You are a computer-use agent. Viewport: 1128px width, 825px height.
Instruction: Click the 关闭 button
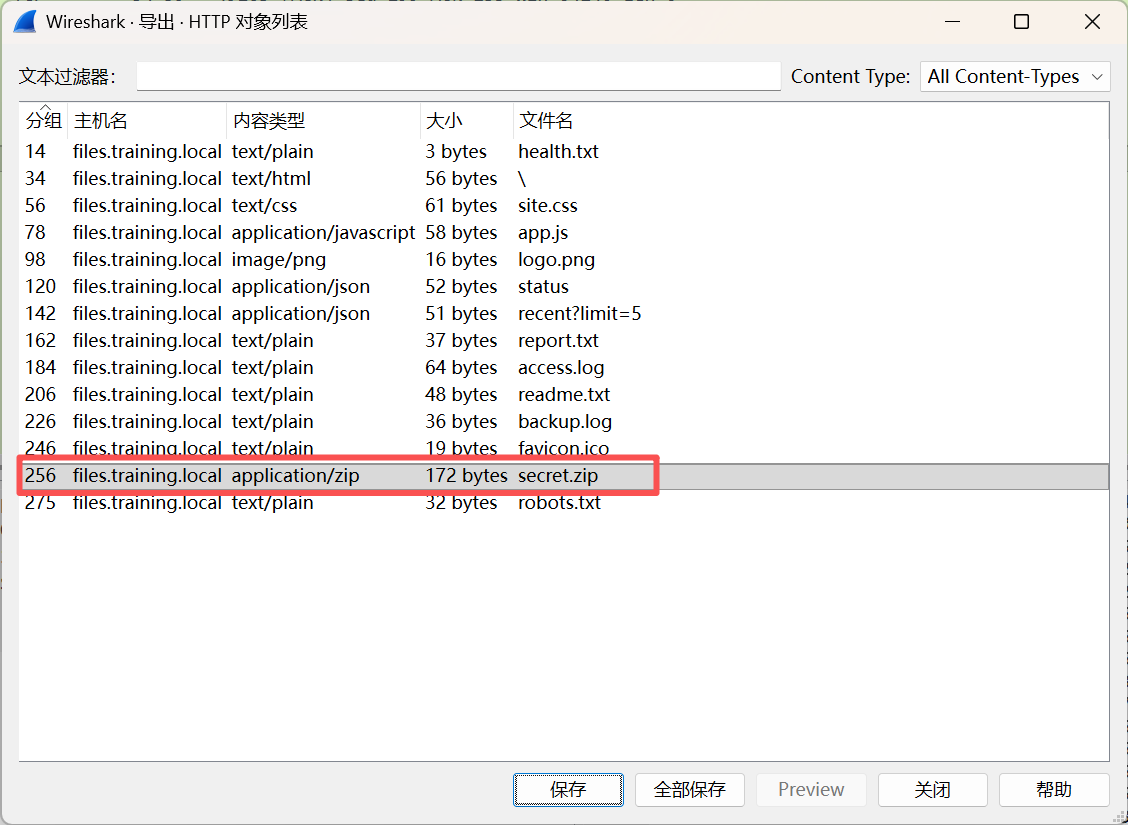[x=932, y=790]
